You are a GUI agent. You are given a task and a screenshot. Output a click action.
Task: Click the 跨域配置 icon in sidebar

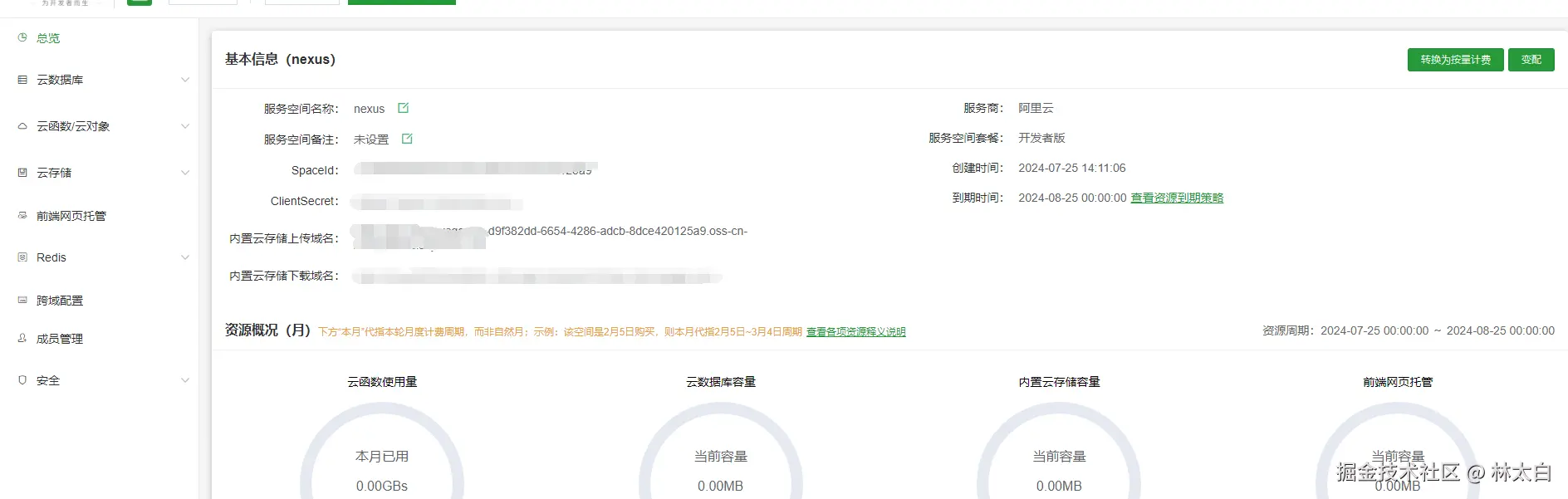[22, 300]
